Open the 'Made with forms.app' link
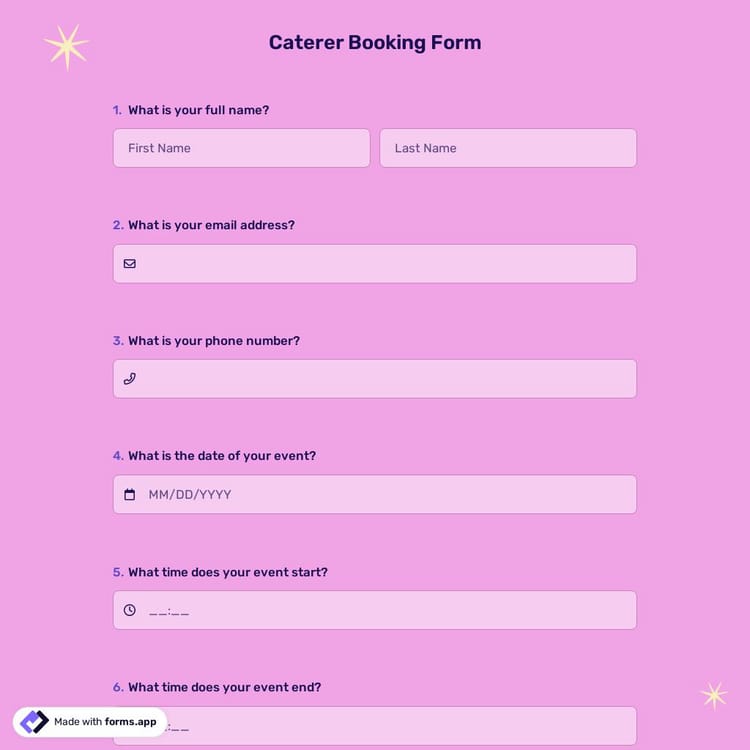 105,722
